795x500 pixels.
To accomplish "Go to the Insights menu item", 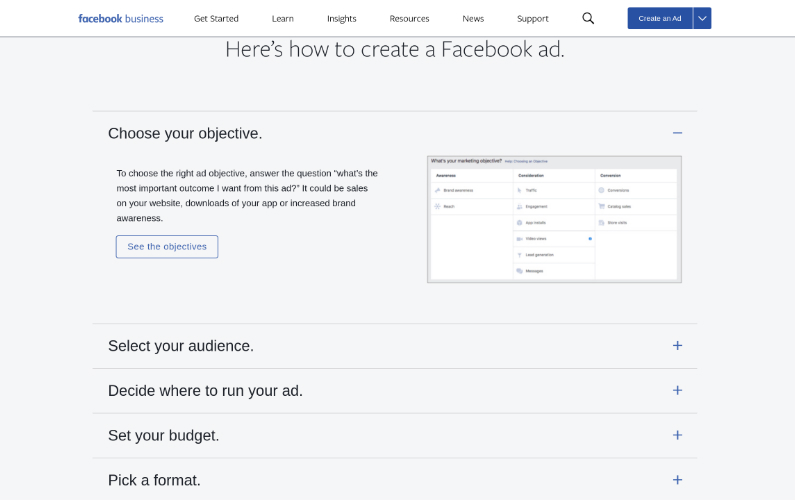I will 341,18.
